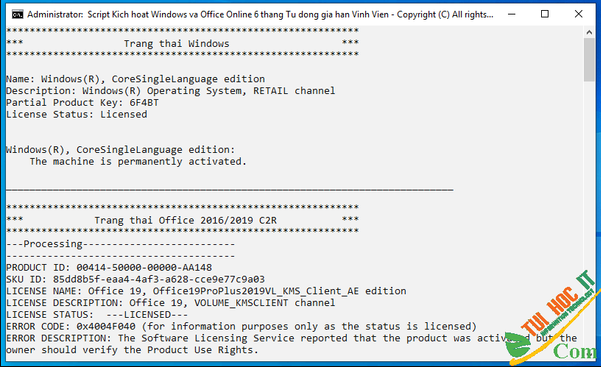Click the SKU ID value text
This screenshot has height=367, width=601.
pyautogui.click(x=159, y=279)
